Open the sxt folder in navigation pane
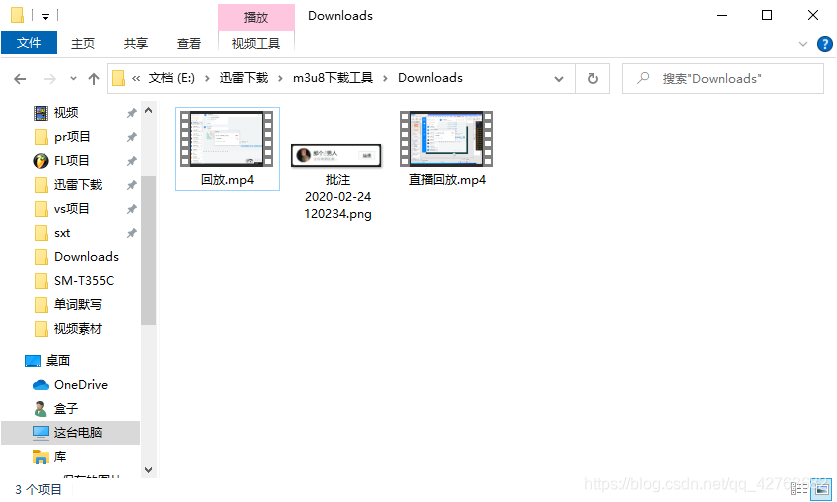Image resolution: width=837 pixels, height=502 pixels. coord(62,233)
